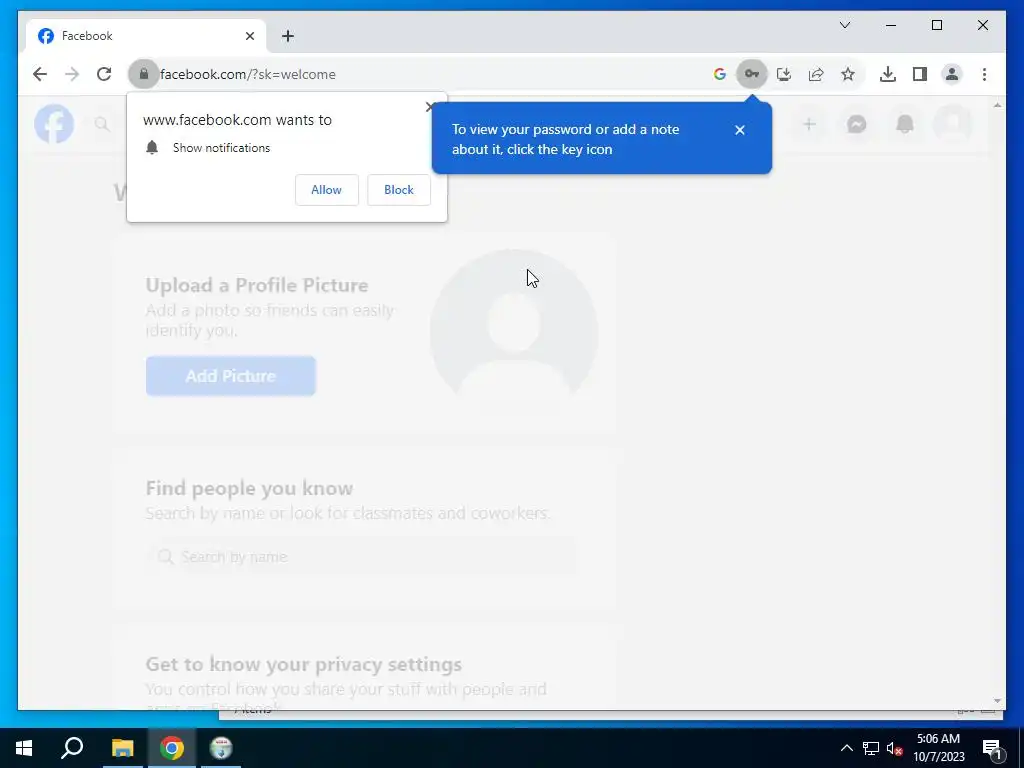Open the Action Center notifications

(992, 748)
